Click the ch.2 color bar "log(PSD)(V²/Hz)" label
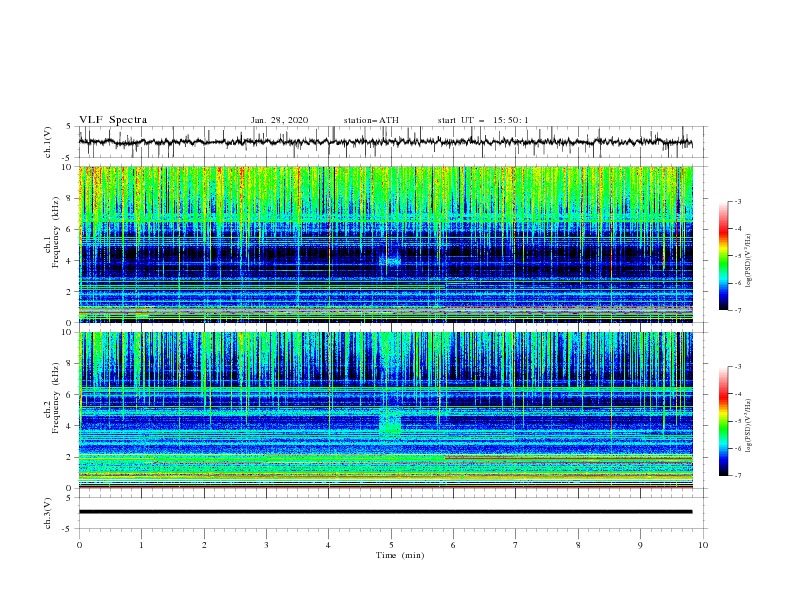Viewport: 792px width, 612px height. pyautogui.click(x=749, y=425)
